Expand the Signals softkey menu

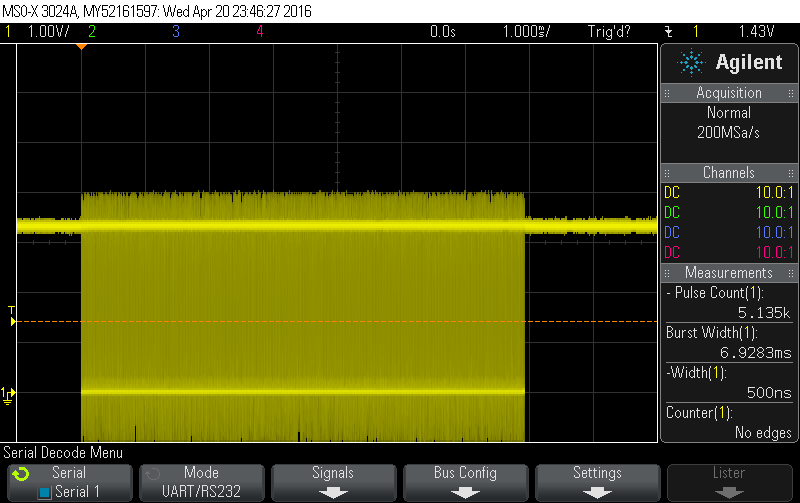333,481
